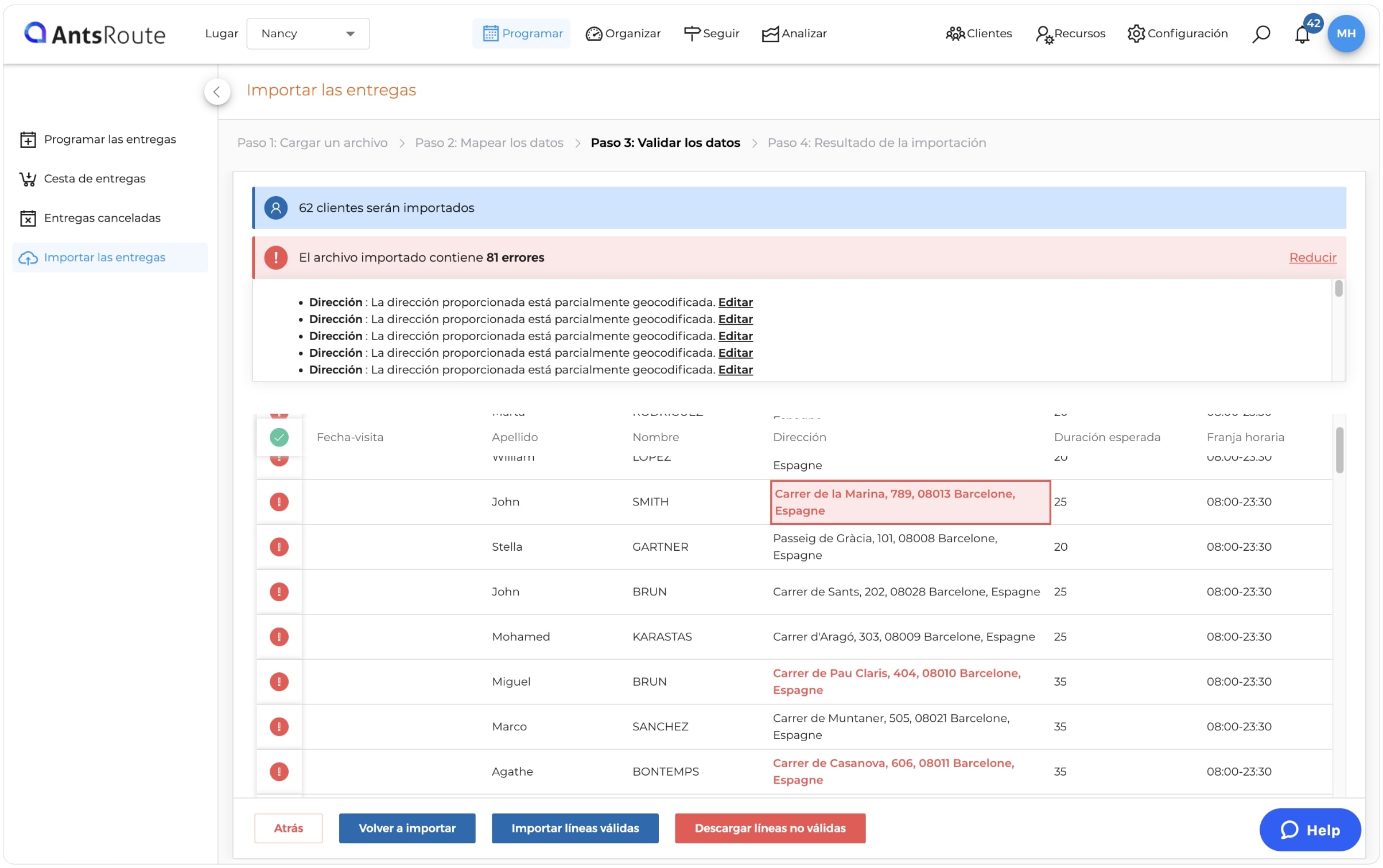1383x868 pixels.
Task: Open the Help chat widget
Action: pyautogui.click(x=1310, y=830)
